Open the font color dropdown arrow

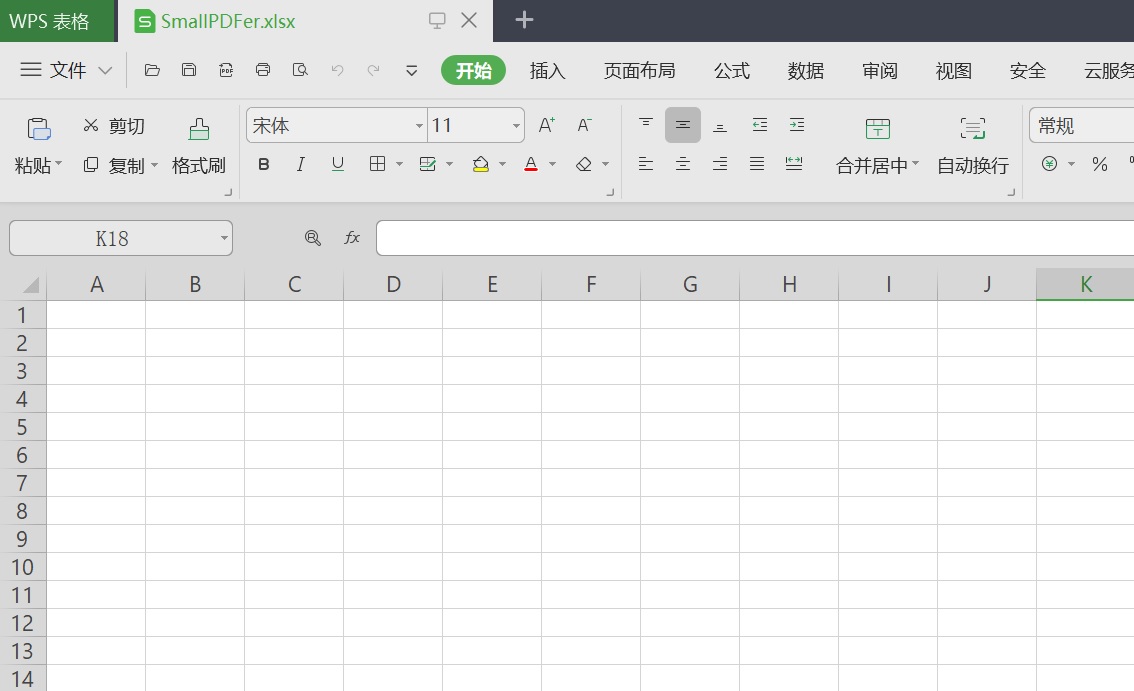point(553,164)
